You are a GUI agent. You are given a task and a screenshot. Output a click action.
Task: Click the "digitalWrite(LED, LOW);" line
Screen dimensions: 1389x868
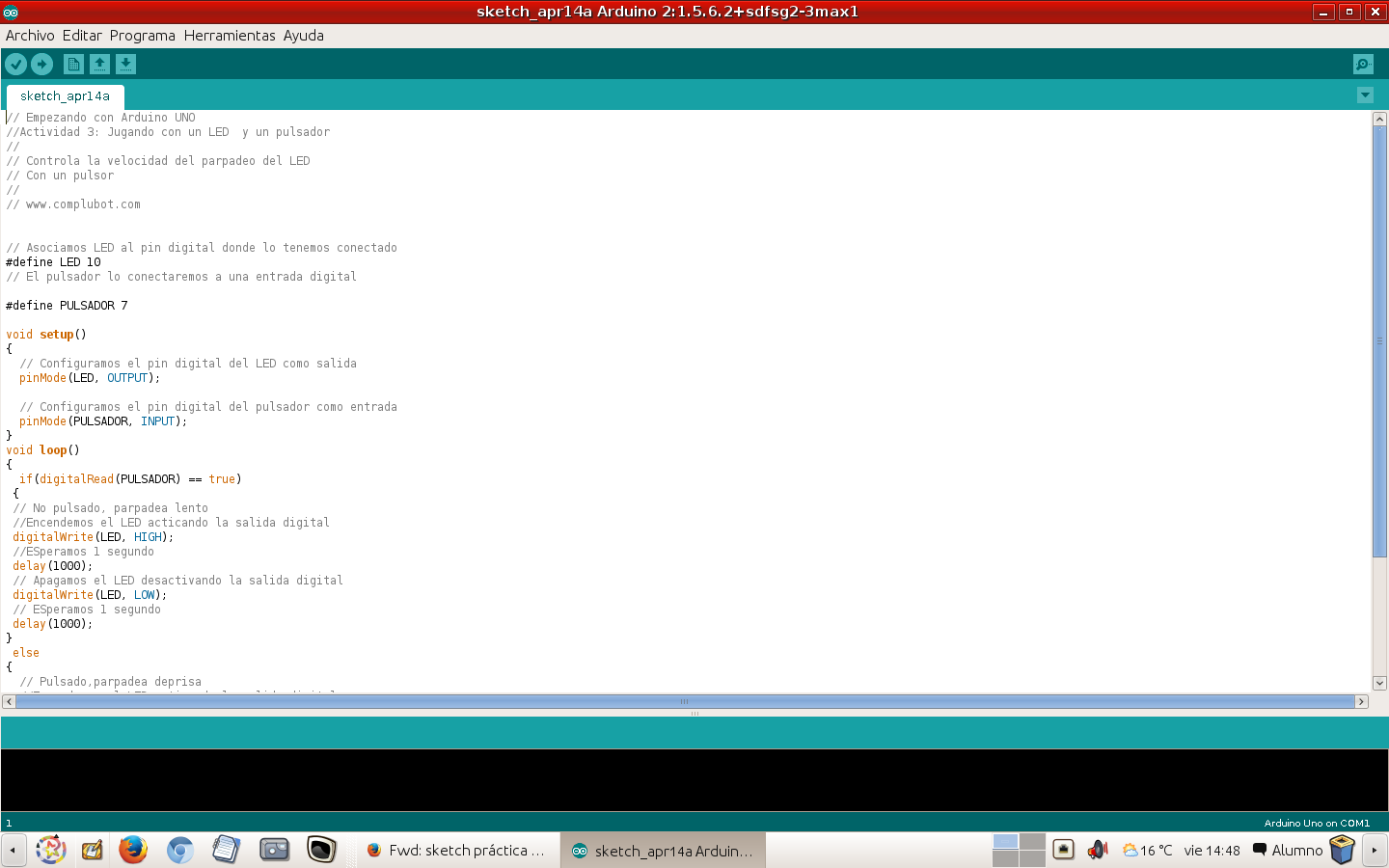(90, 595)
